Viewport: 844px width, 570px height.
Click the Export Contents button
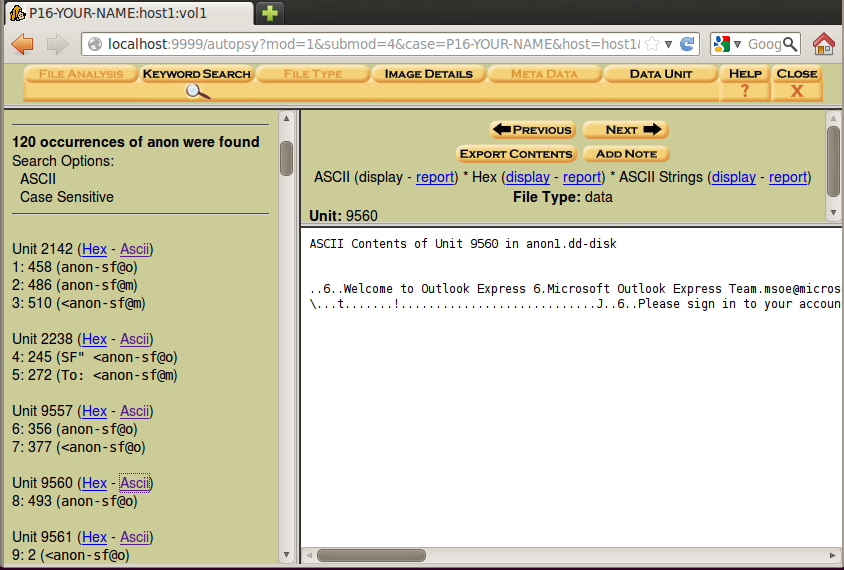[516, 154]
